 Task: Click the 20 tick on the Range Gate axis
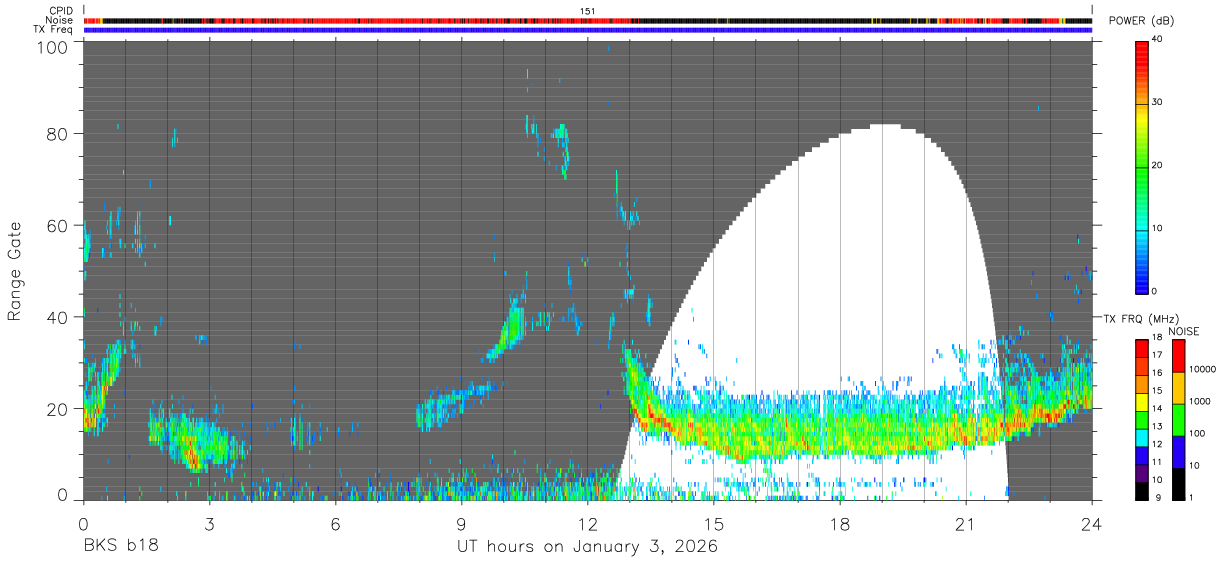tap(59, 408)
